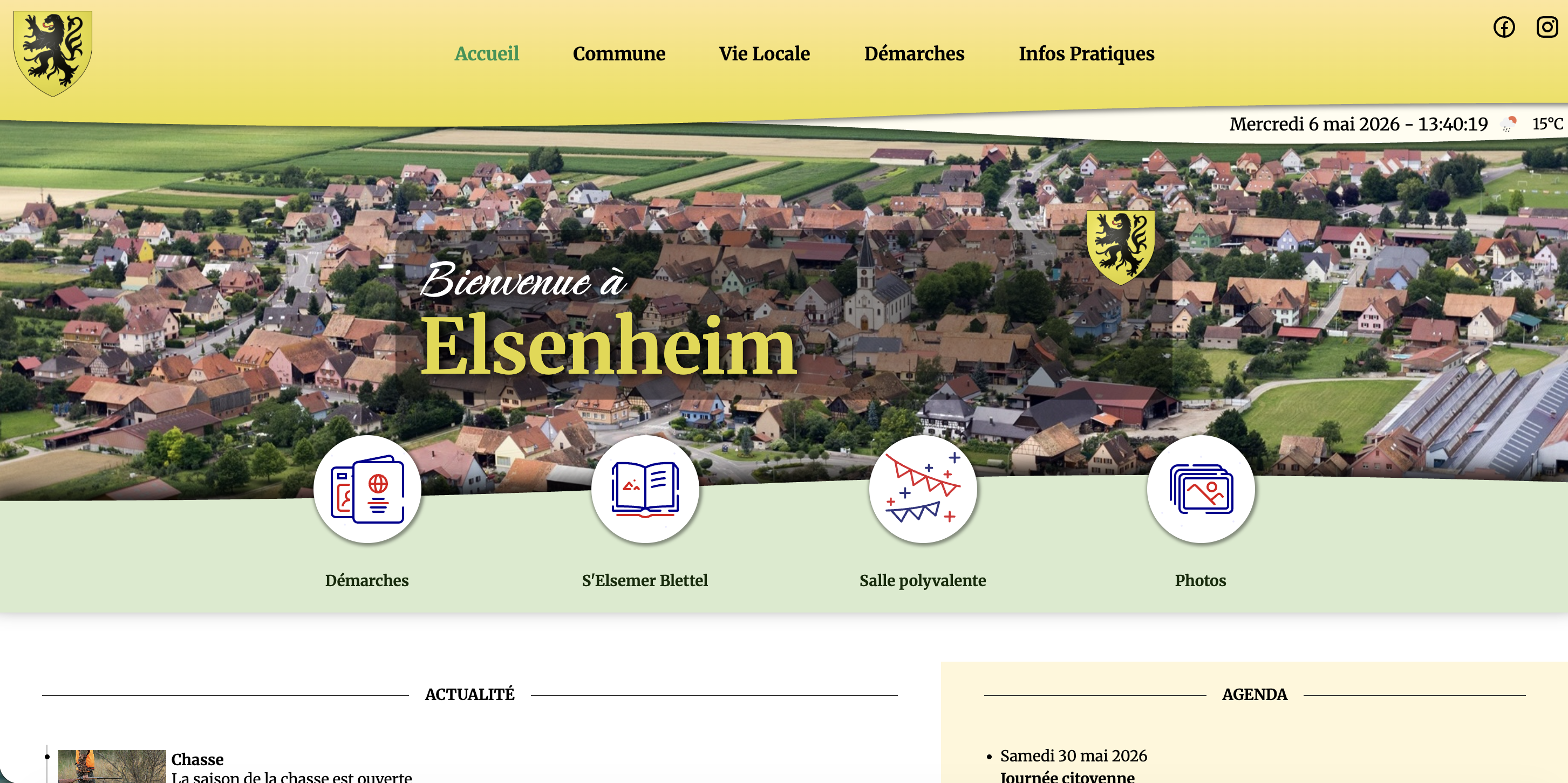
Task: Click the AGENDA section heading
Action: tap(1255, 694)
